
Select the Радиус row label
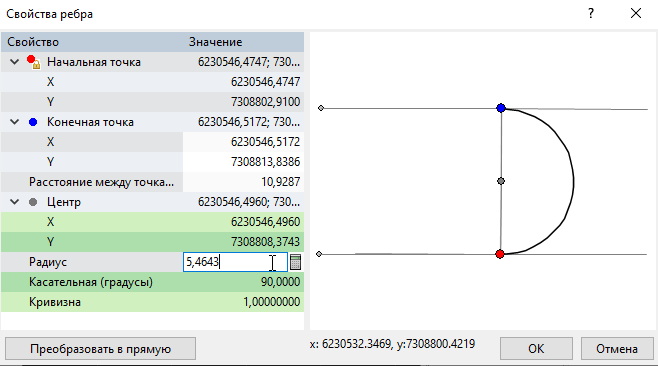point(48,262)
